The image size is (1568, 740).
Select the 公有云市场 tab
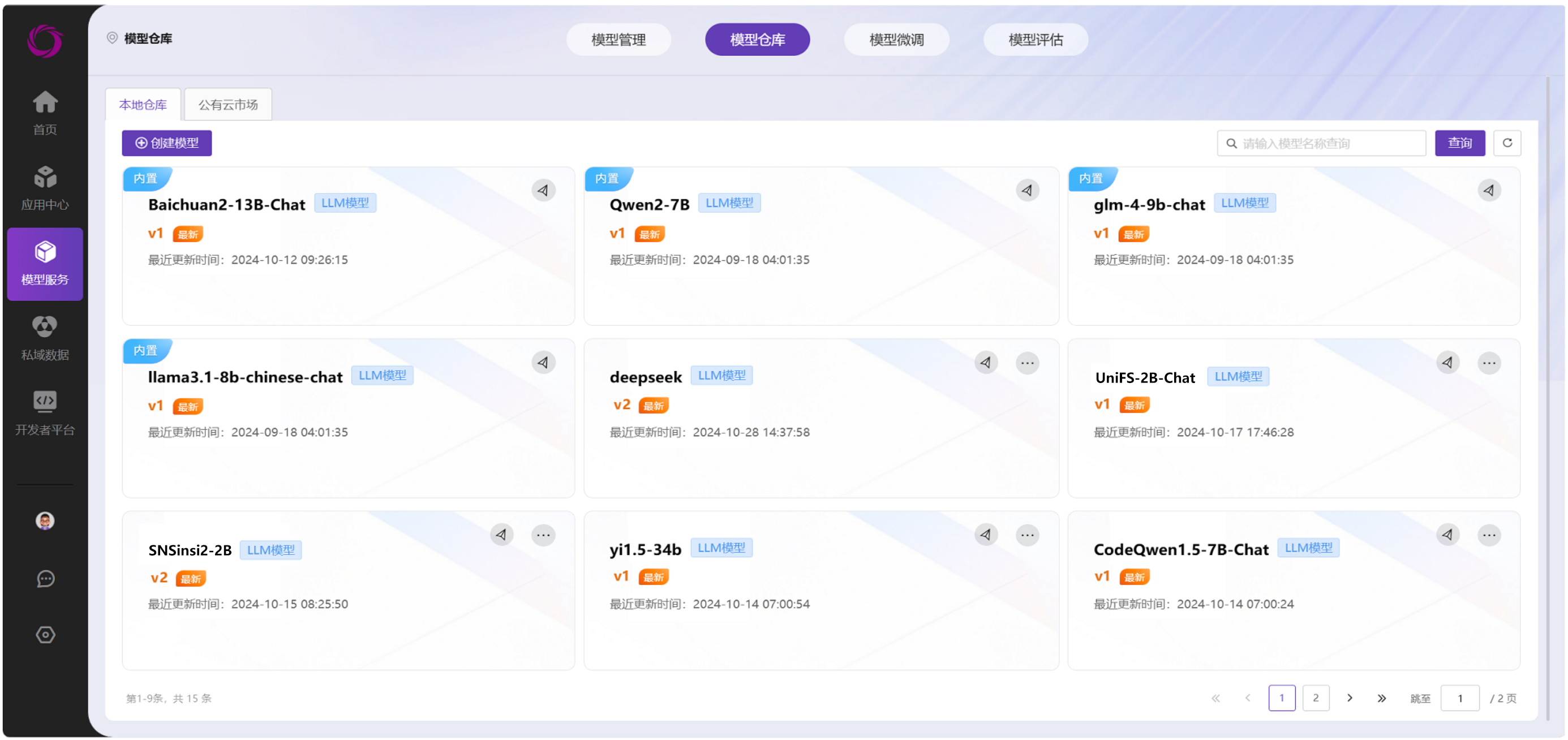coord(227,105)
